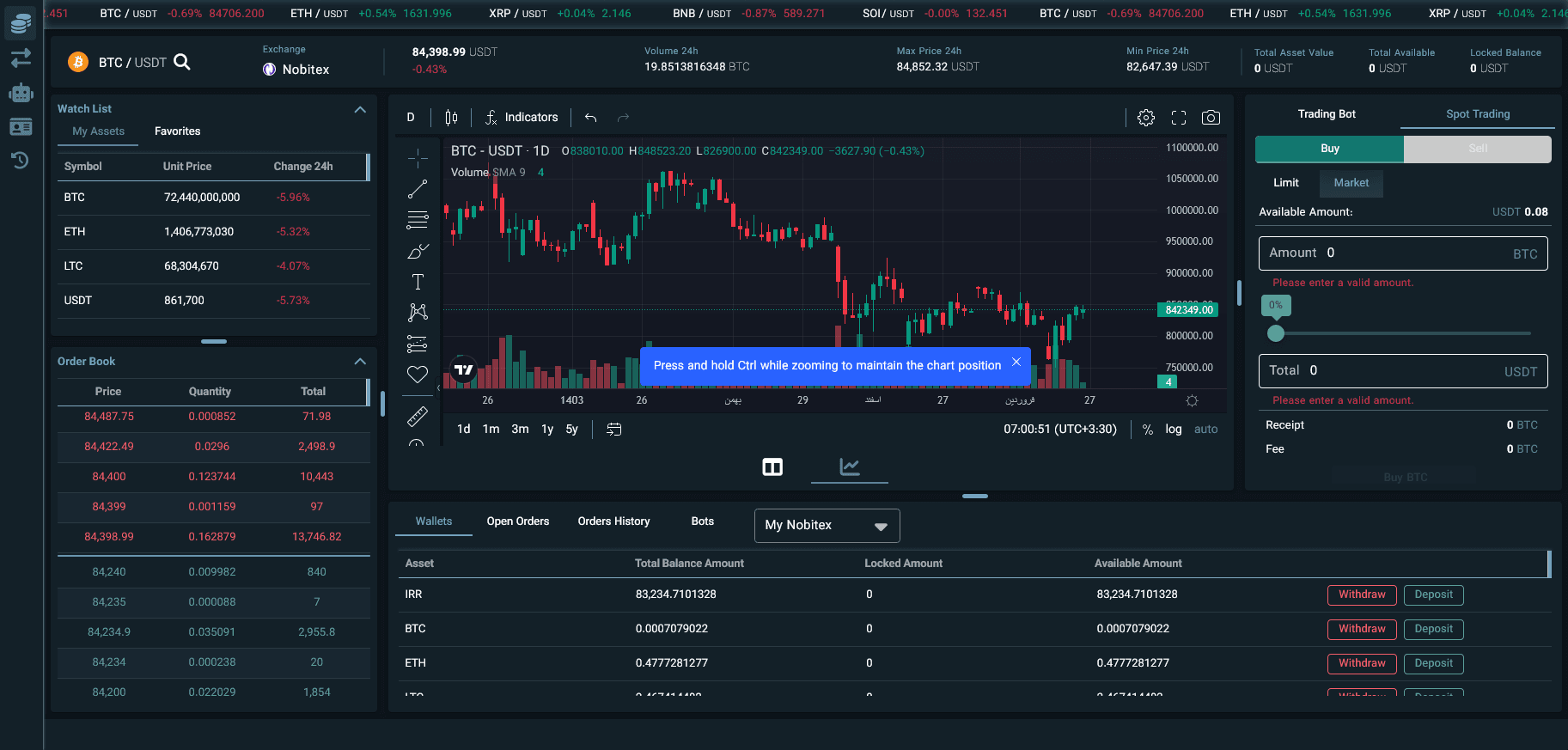Screen dimensions: 1568x750
Task: Withdraw from the IRR wallet
Action: (1362, 595)
